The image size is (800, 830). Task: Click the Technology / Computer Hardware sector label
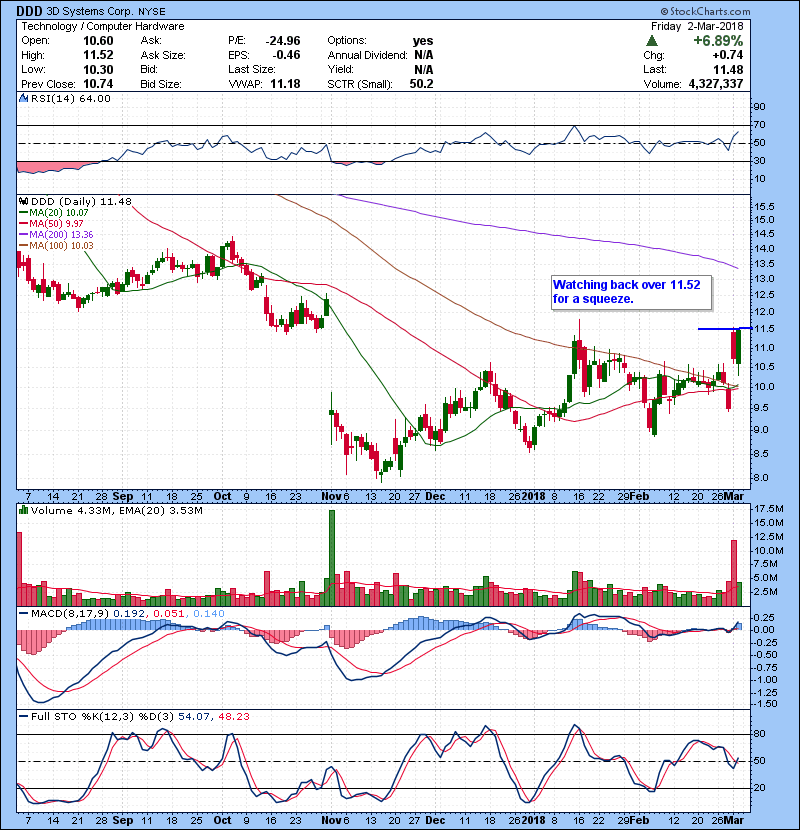click(x=103, y=26)
